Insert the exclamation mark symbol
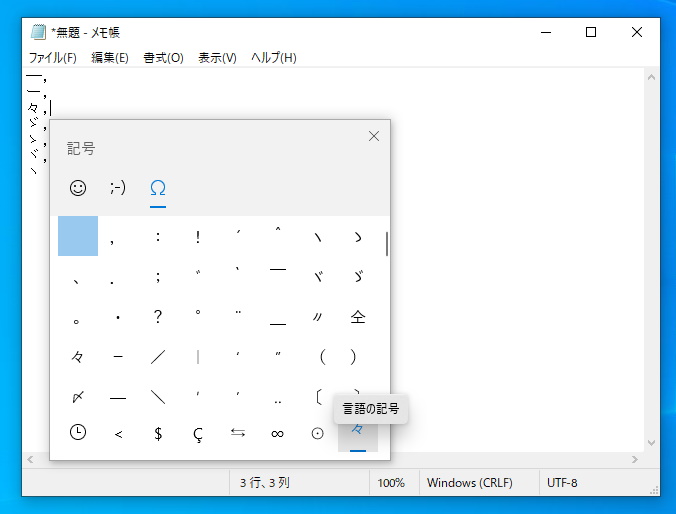 [x=198, y=236]
